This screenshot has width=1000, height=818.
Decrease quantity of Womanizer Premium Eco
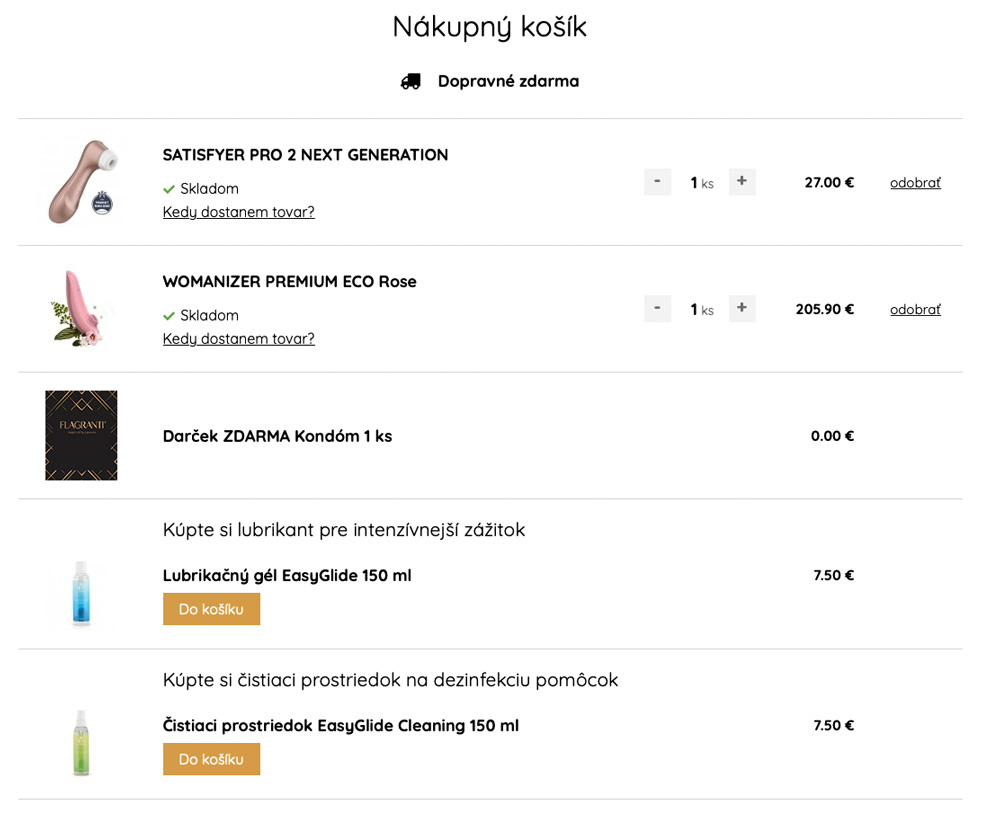(657, 309)
